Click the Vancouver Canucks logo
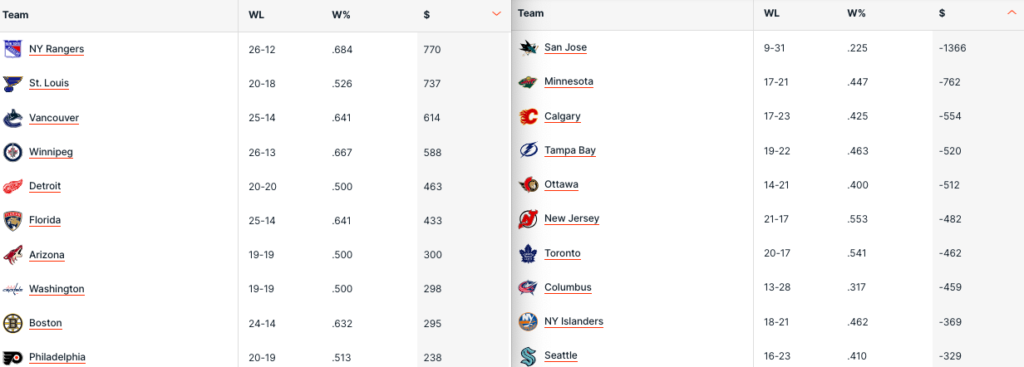The height and width of the screenshot is (367, 1024). [x=12, y=118]
